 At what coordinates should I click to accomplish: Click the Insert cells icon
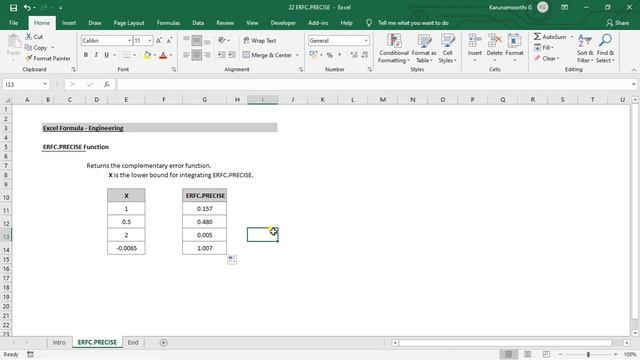(x=475, y=41)
